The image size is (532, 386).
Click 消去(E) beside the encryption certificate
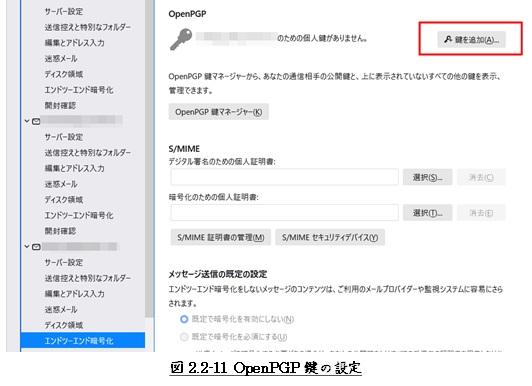(481, 213)
